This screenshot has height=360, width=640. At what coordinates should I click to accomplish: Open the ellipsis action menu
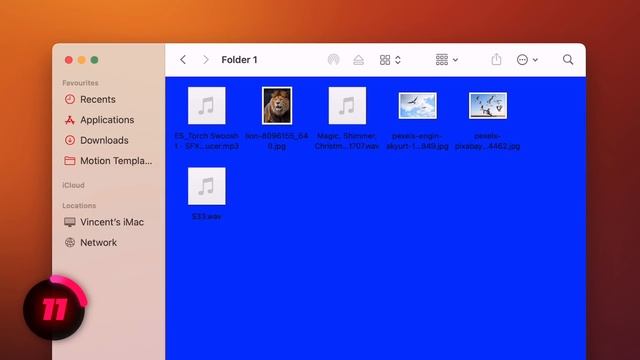click(x=522, y=60)
